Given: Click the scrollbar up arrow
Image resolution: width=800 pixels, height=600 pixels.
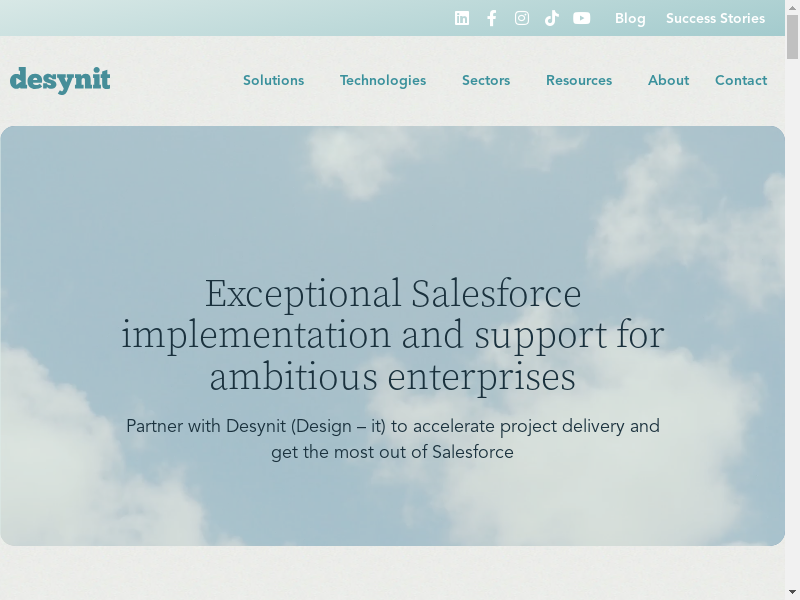Looking at the screenshot, I should pos(793,7).
